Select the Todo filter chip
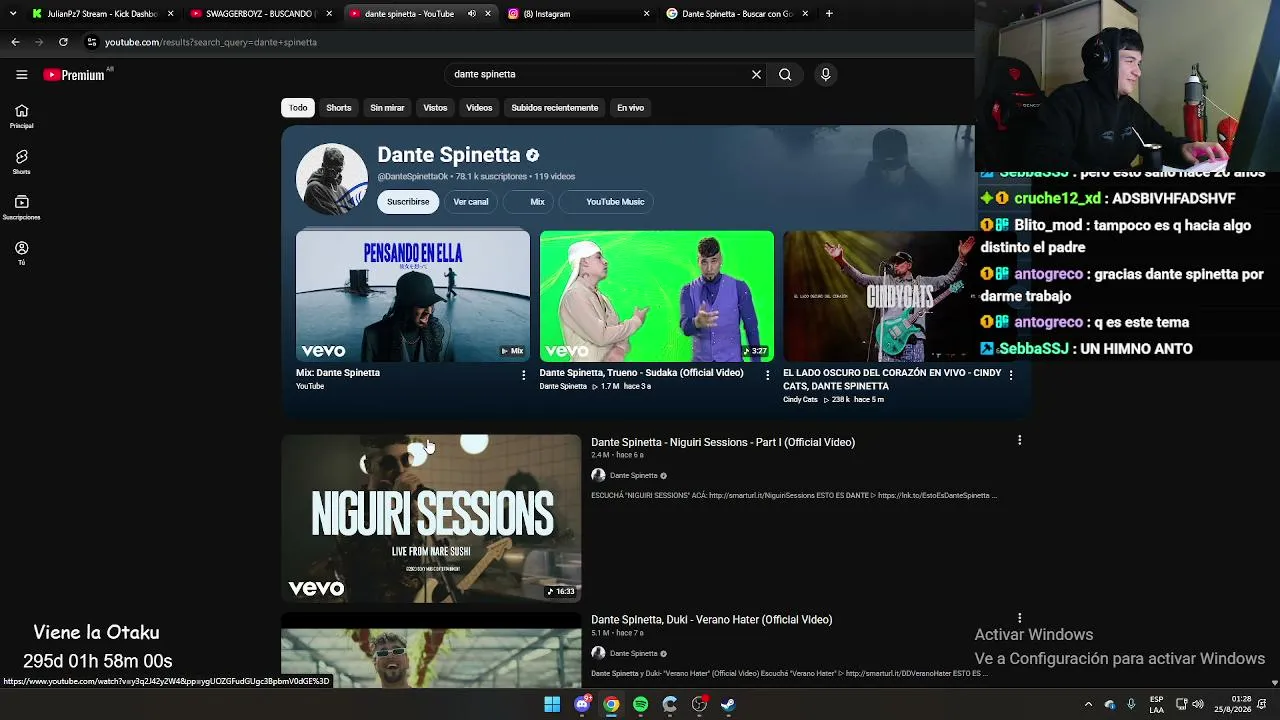The width and height of the screenshot is (1280, 720). (298, 108)
